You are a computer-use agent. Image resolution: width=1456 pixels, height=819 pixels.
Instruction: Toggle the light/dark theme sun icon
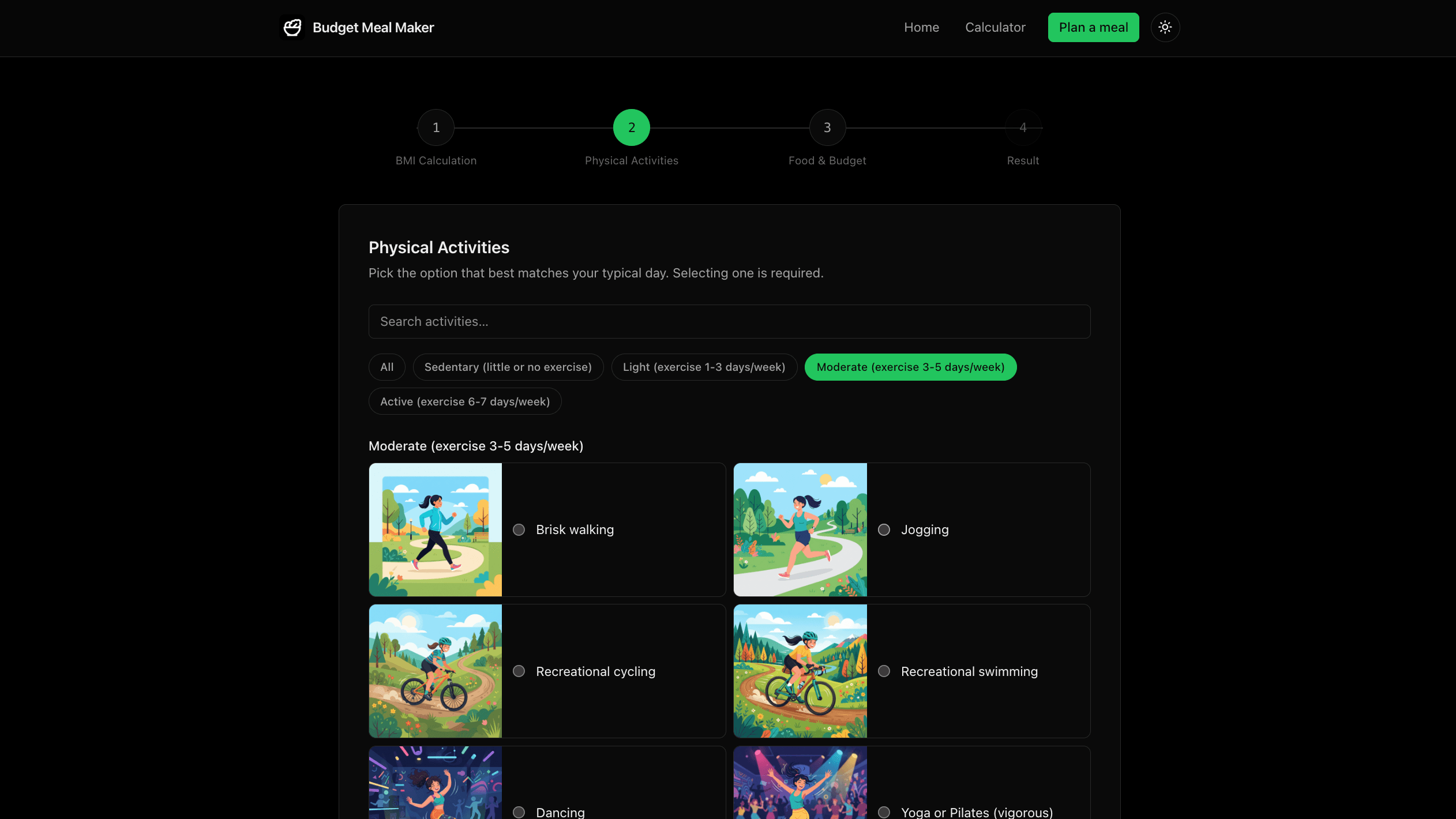[1165, 27]
